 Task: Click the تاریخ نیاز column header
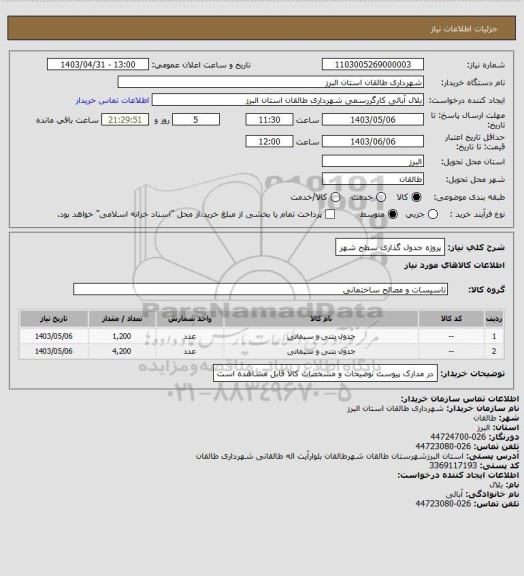(54, 319)
